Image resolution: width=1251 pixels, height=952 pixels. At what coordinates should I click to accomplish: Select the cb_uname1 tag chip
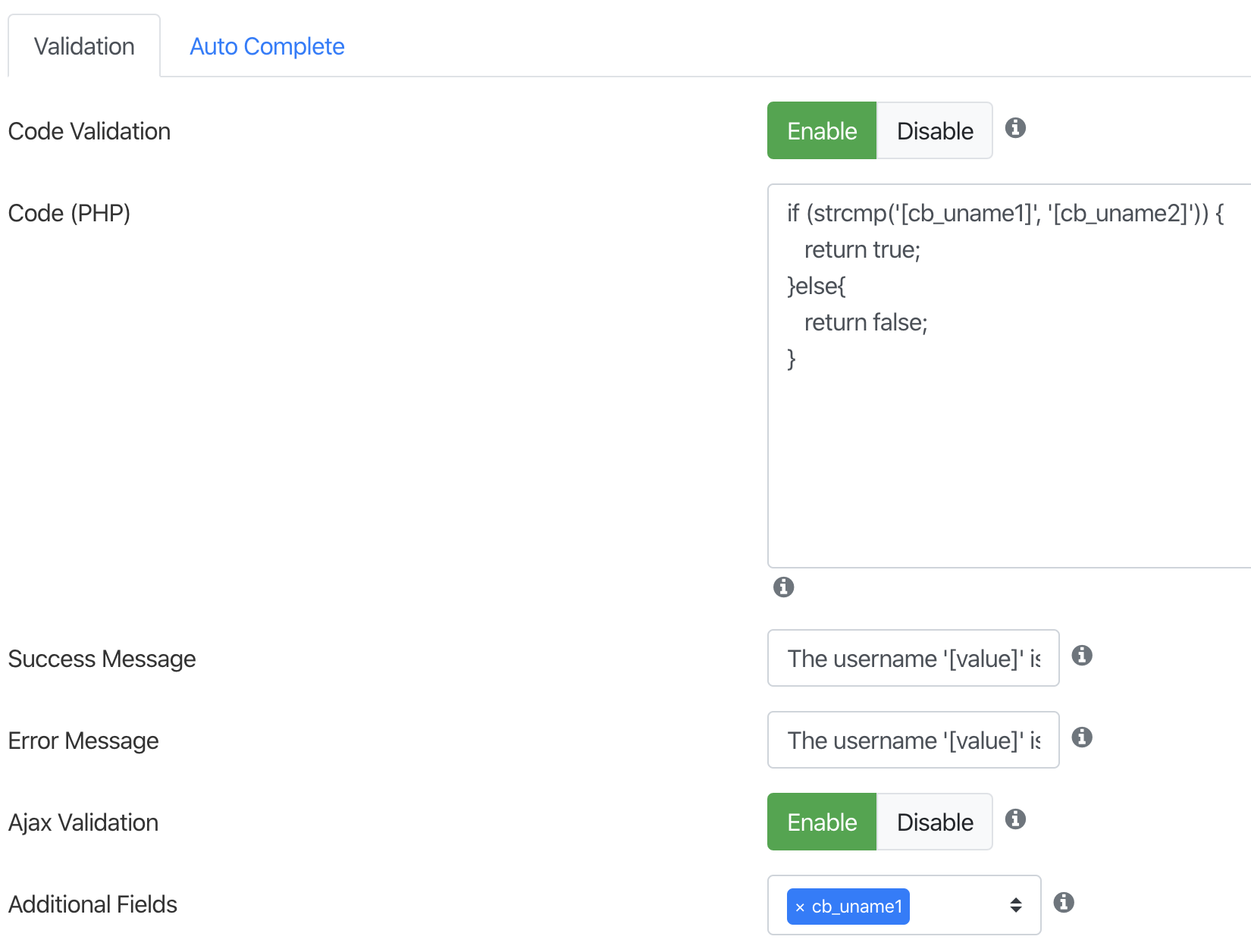pos(848,907)
